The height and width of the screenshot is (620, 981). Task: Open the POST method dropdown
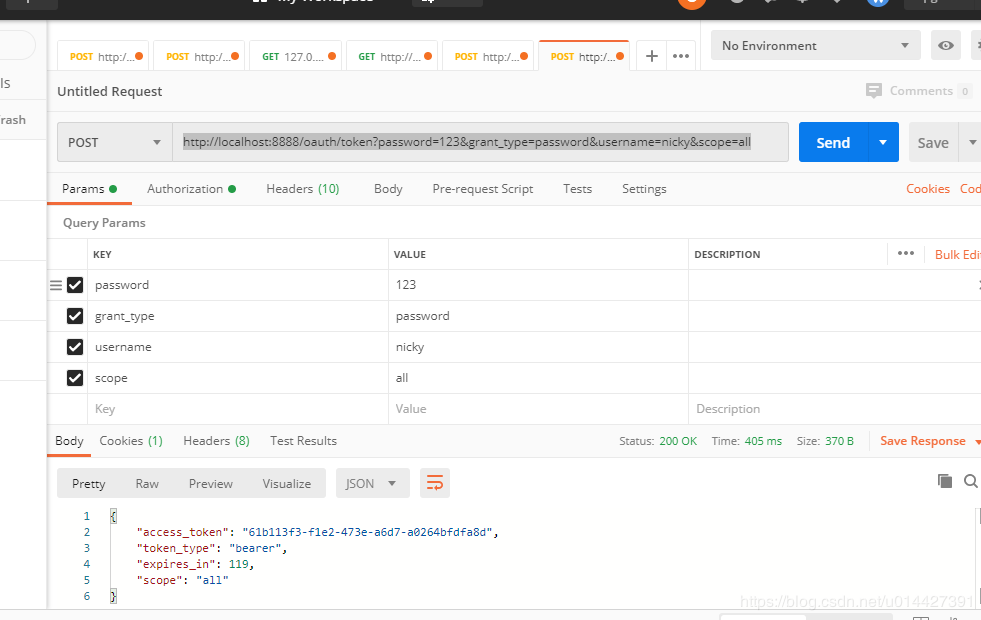tap(114, 142)
